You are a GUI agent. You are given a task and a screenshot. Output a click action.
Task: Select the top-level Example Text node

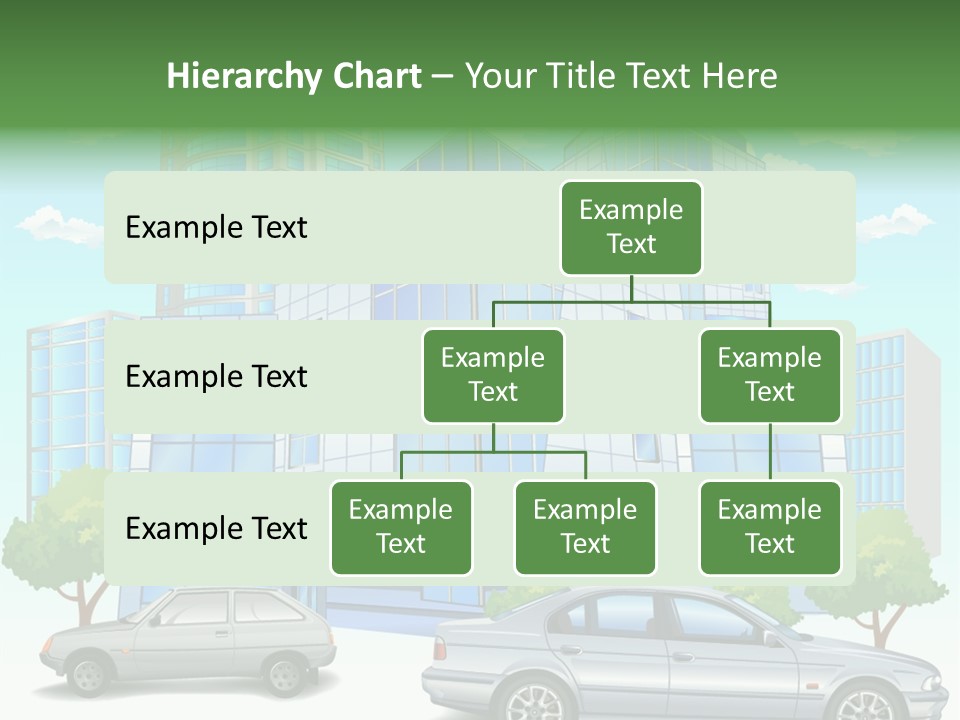(631, 227)
